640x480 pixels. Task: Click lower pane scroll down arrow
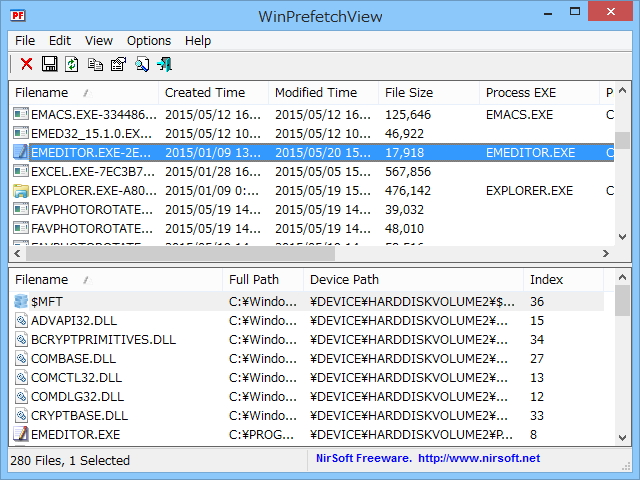click(x=622, y=438)
